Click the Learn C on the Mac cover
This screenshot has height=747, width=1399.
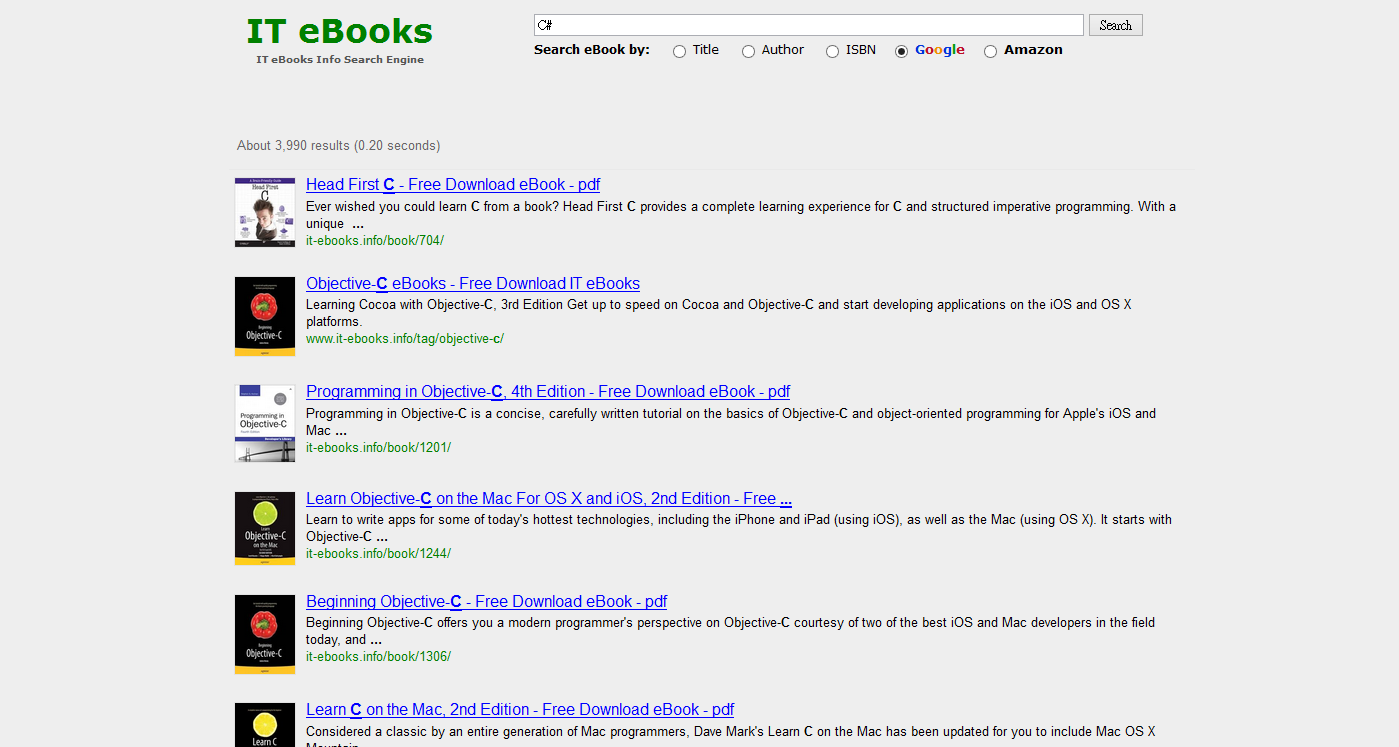(x=265, y=725)
